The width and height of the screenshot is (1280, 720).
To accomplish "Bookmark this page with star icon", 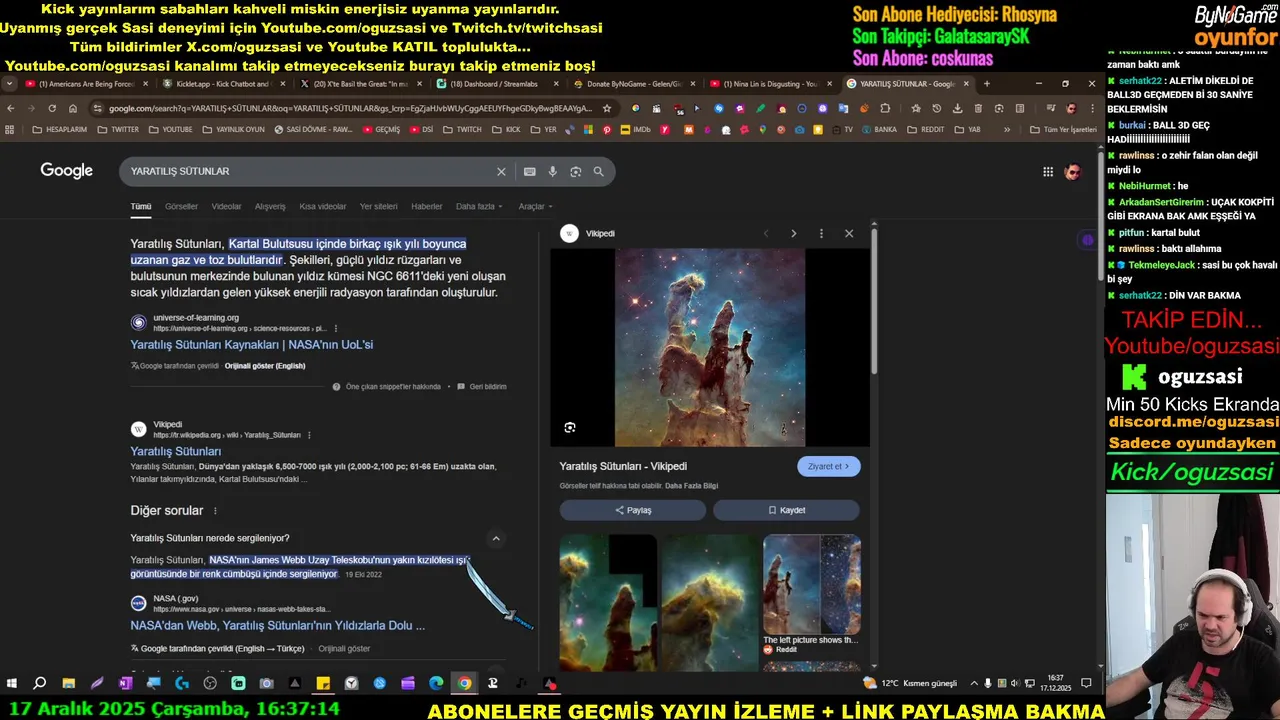I will 607,108.
